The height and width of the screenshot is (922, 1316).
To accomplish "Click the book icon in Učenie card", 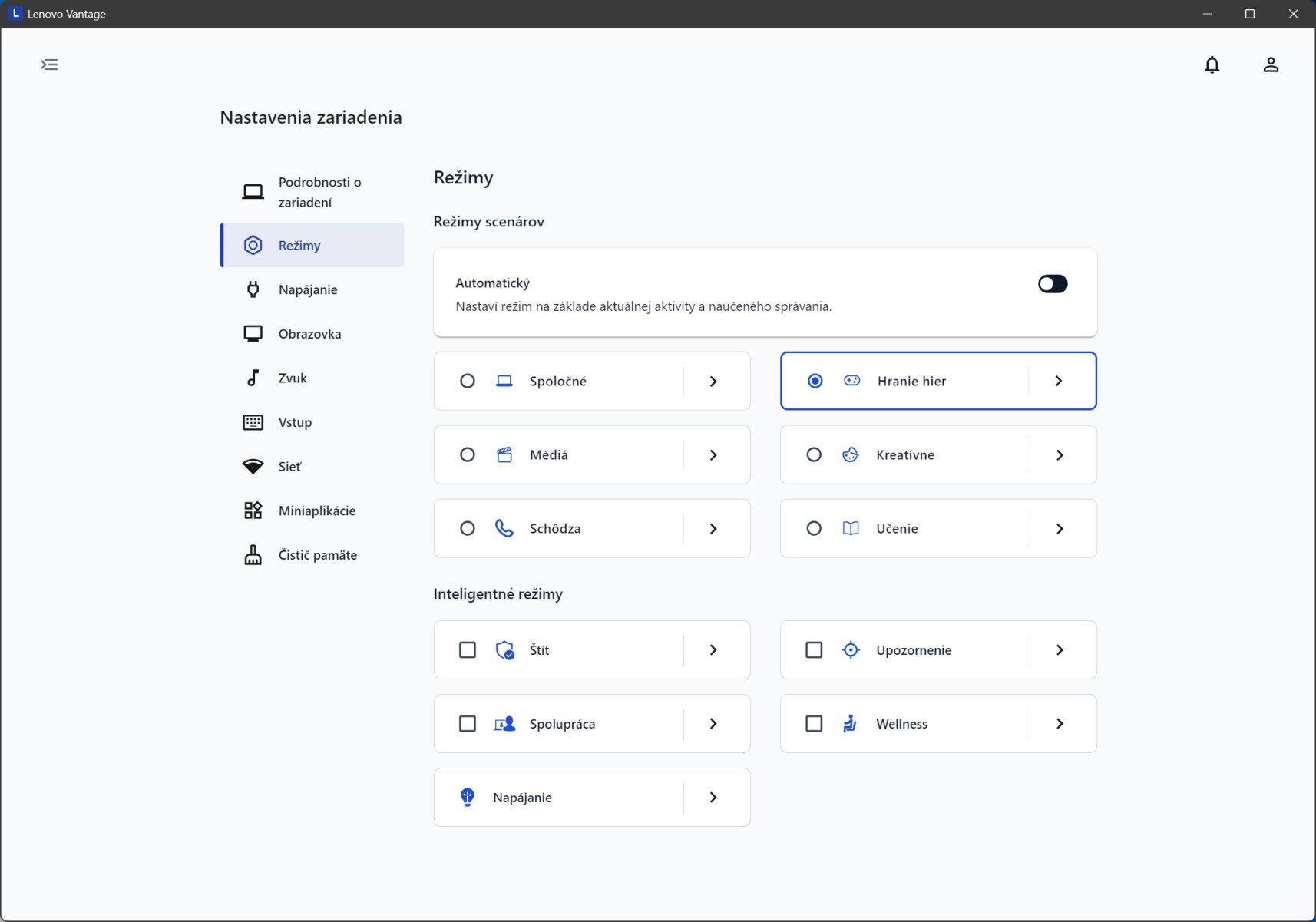I will (x=851, y=528).
